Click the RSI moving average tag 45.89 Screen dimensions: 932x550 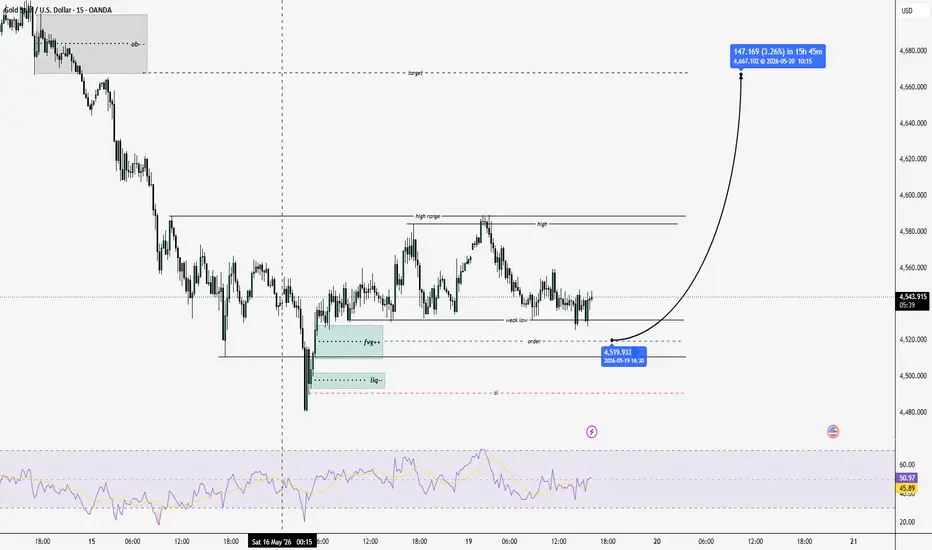[907, 488]
